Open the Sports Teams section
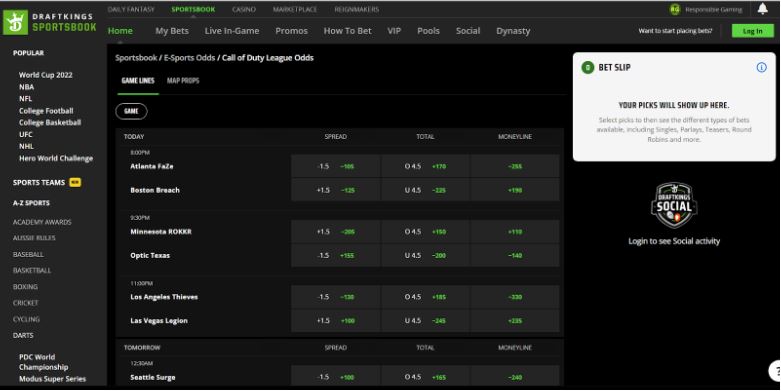Screen dimensions: 781x391 39,182
